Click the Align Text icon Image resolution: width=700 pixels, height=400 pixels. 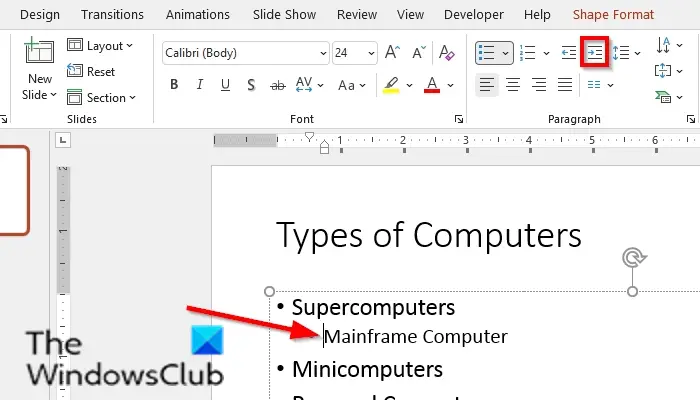coord(663,71)
